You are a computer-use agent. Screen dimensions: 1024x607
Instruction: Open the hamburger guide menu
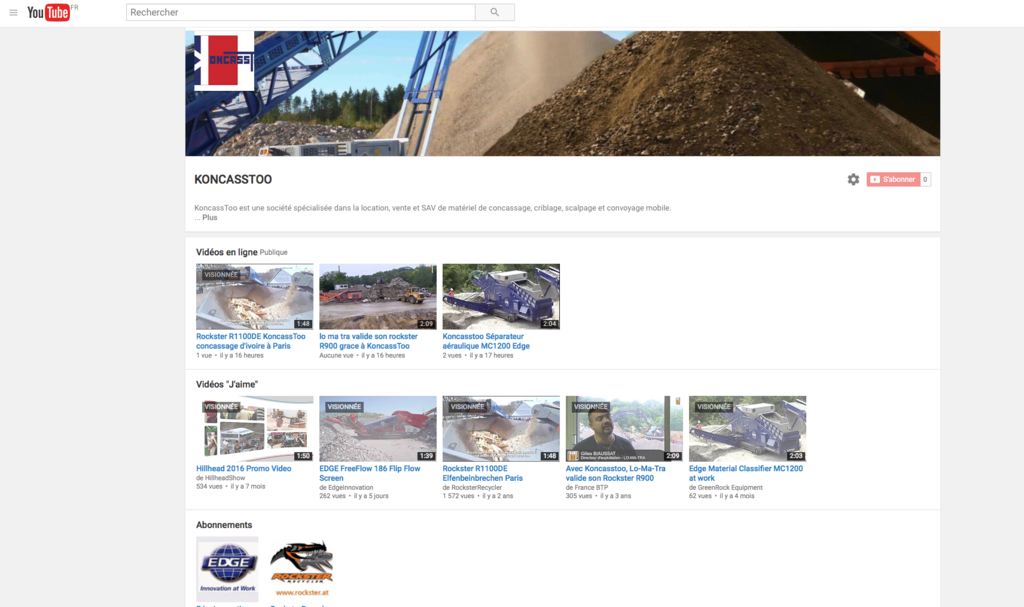coord(13,13)
